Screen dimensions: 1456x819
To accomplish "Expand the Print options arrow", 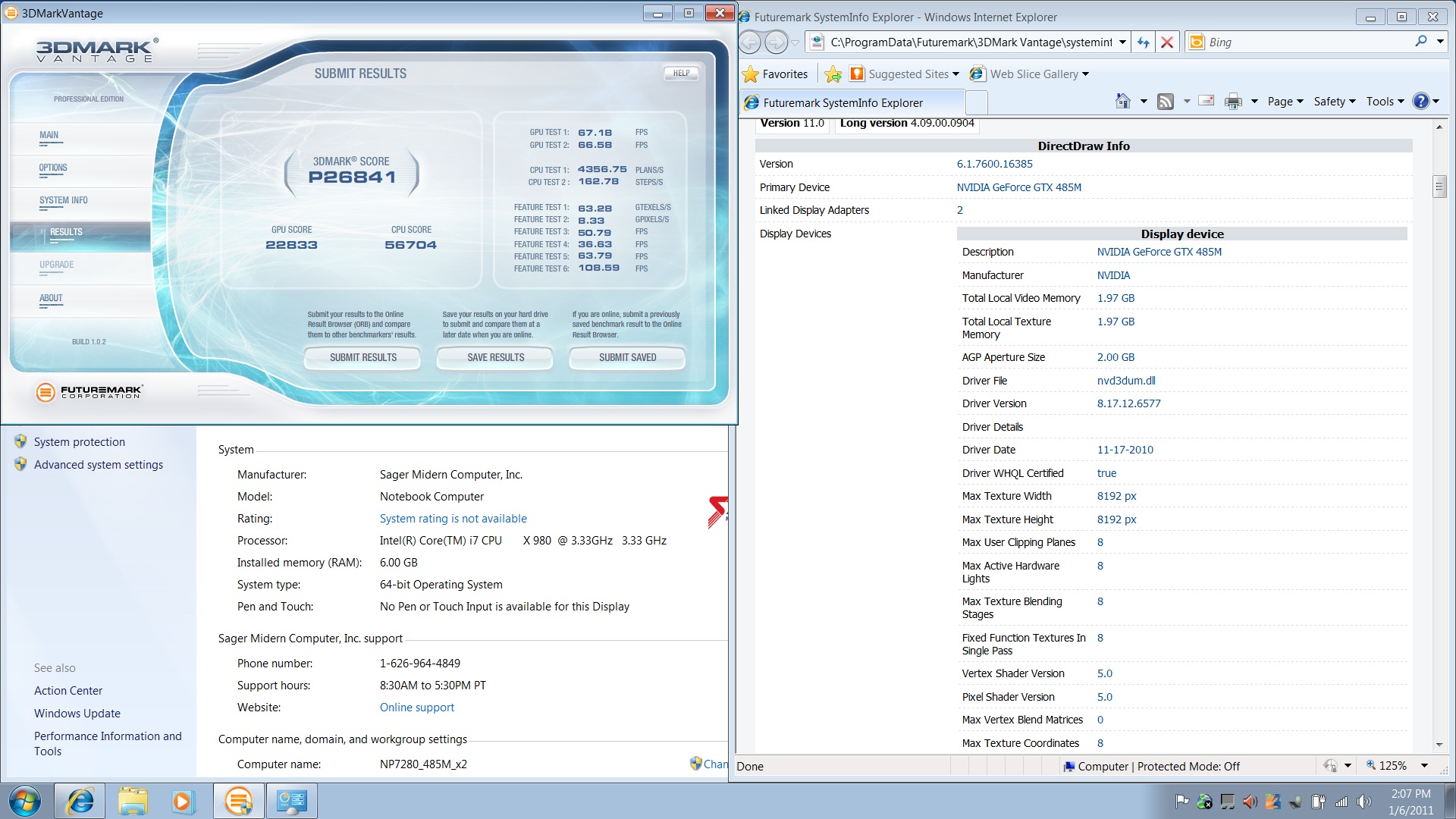I will click(x=1254, y=102).
